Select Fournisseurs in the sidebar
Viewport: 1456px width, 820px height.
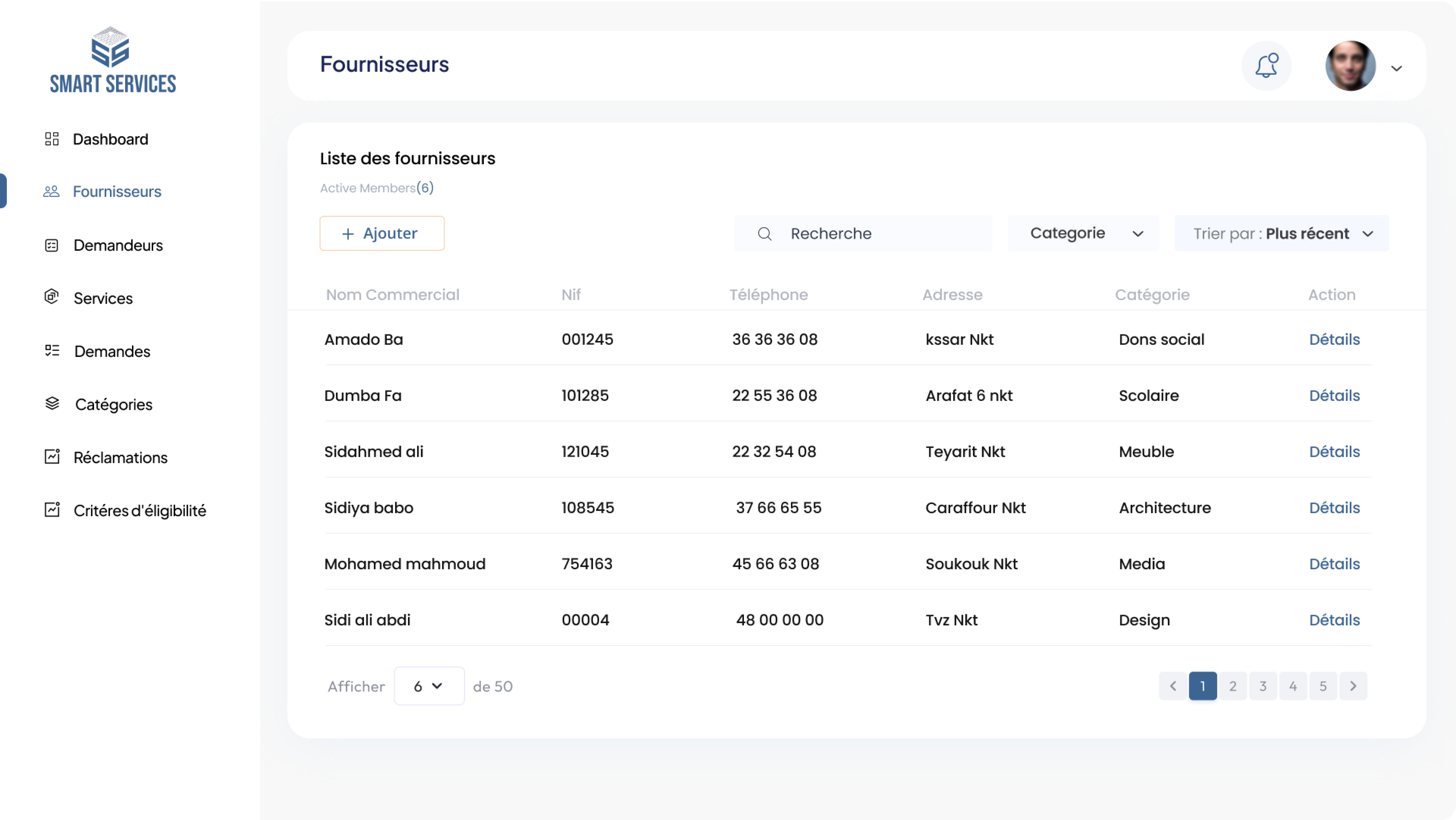[x=117, y=191]
